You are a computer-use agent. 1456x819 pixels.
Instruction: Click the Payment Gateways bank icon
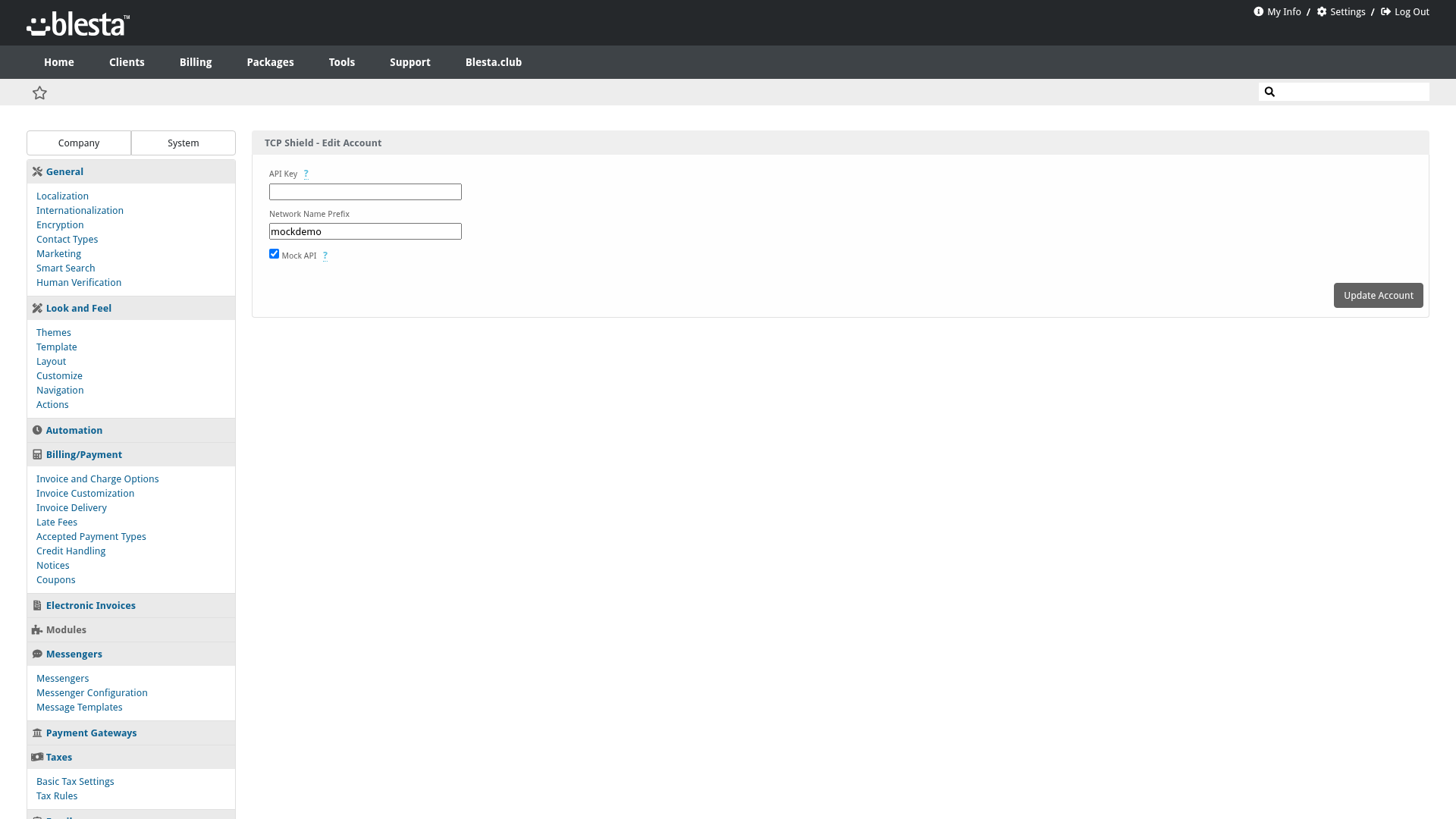pyautogui.click(x=37, y=733)
